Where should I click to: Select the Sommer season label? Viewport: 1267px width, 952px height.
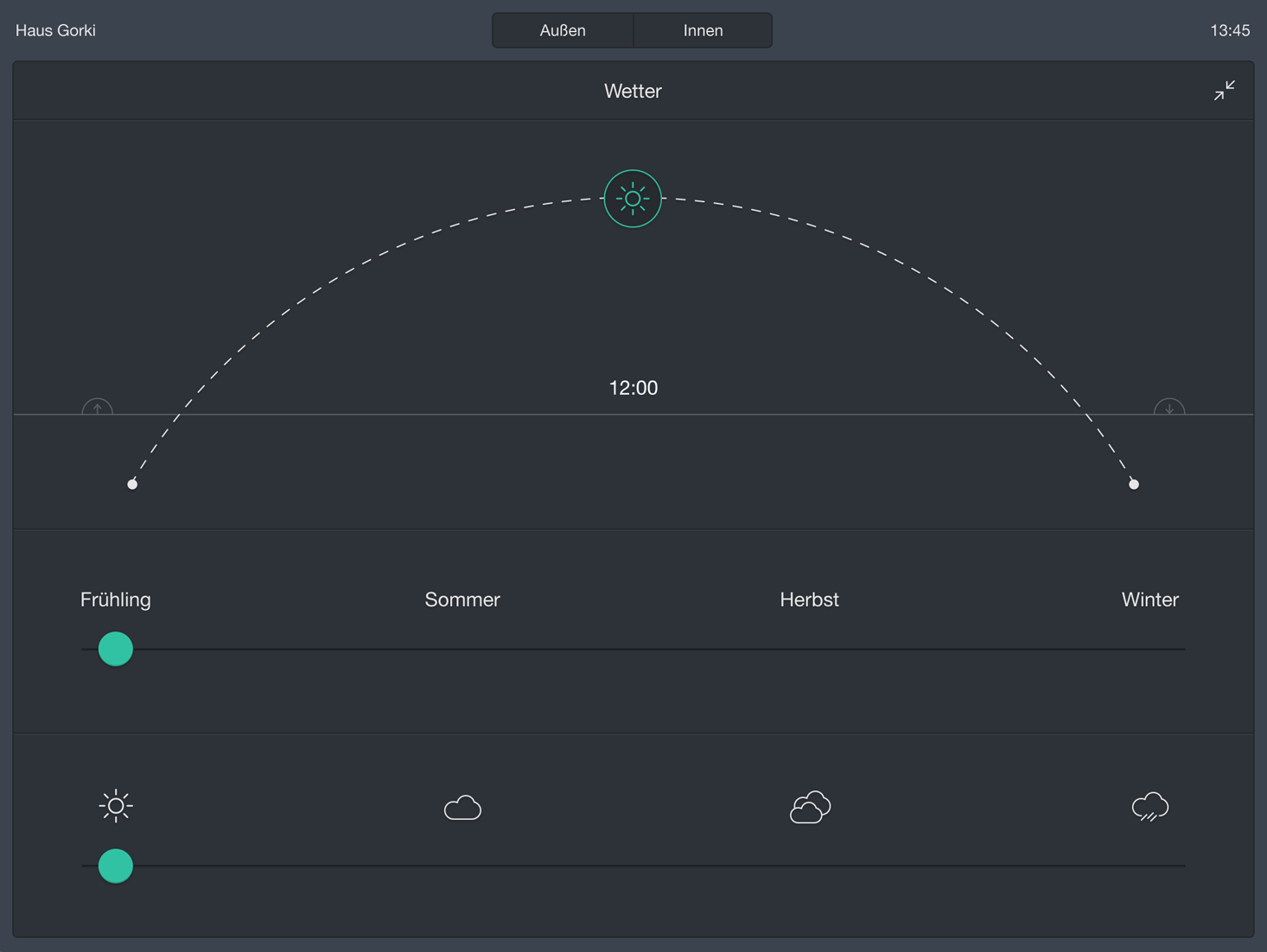pos(462,600)
